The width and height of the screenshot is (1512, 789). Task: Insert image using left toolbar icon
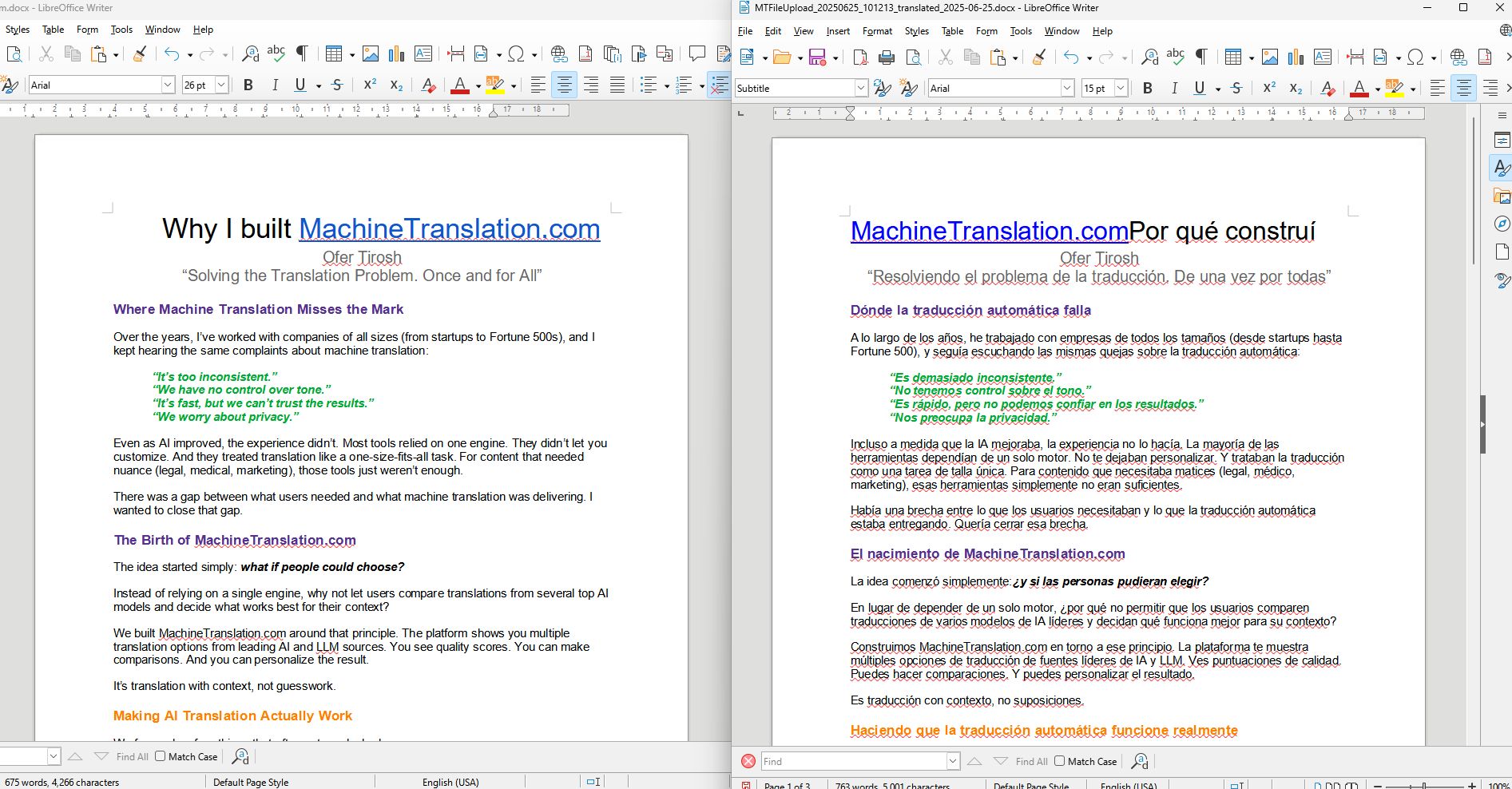pos(371,54)
